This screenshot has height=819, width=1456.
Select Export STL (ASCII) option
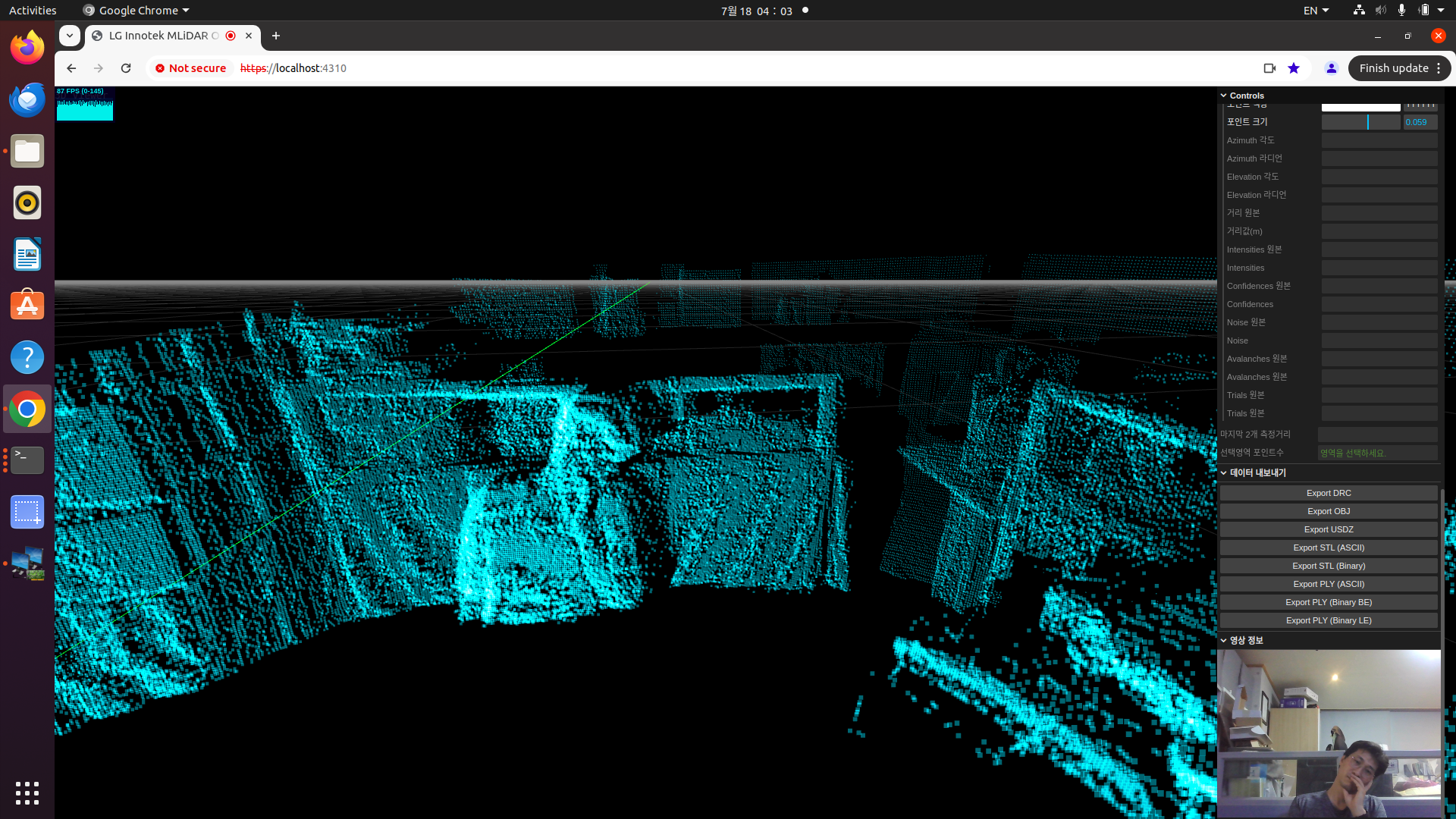pos(1328,547)
